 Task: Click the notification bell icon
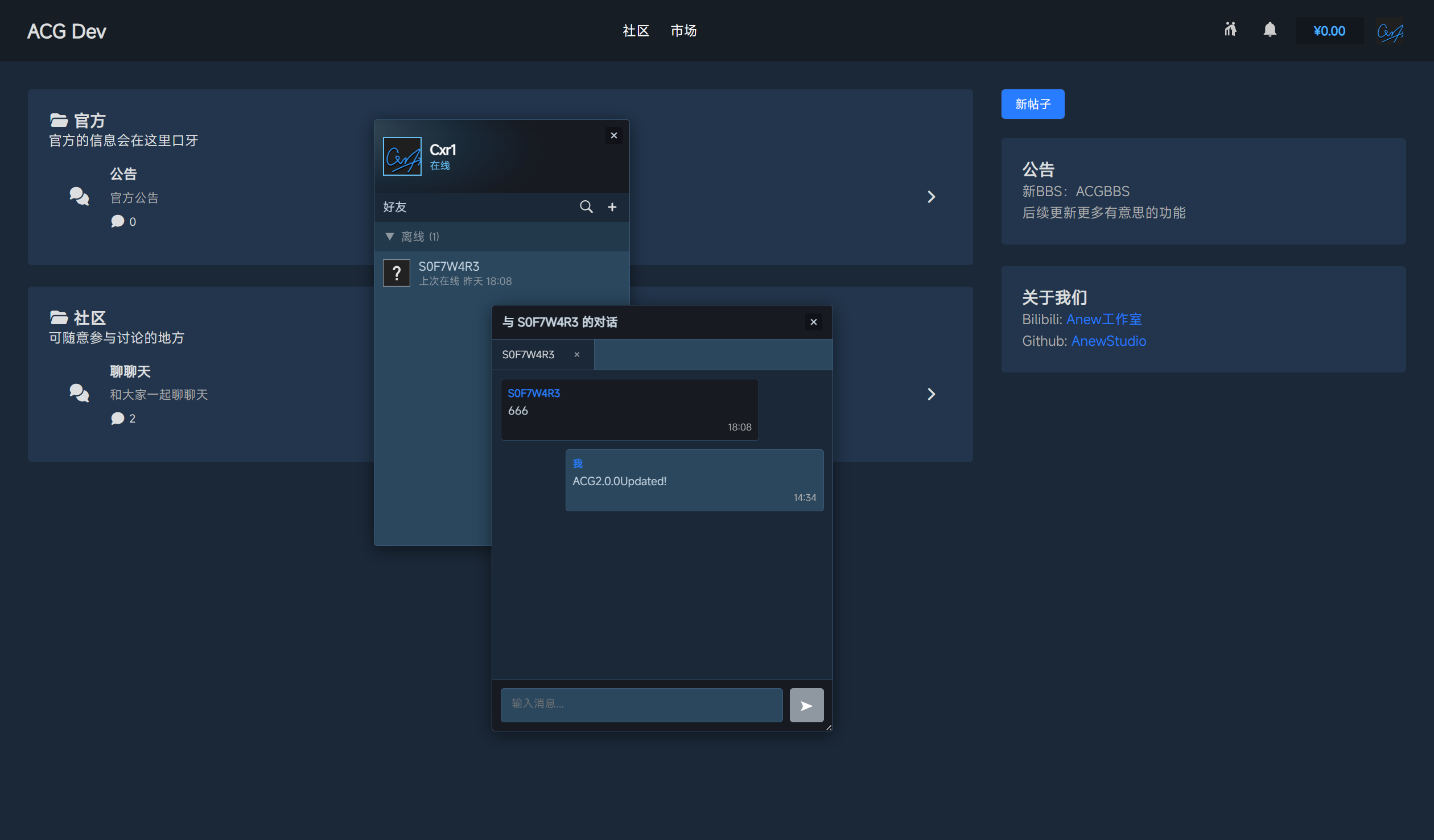coord(1270,30)
